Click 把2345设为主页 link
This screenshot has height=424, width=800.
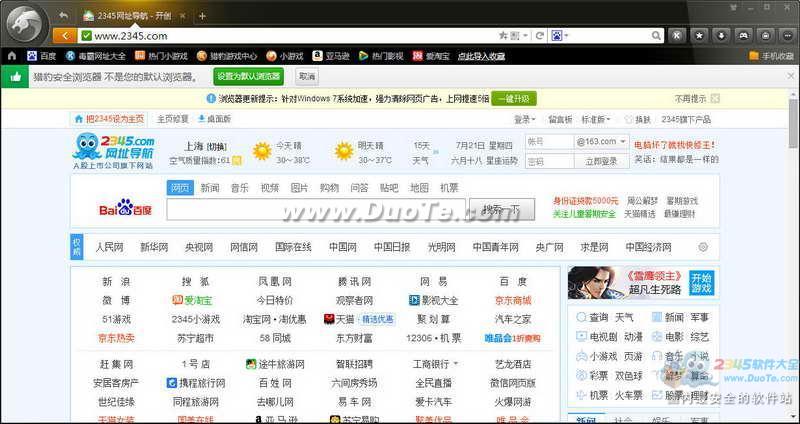(109, 119)
